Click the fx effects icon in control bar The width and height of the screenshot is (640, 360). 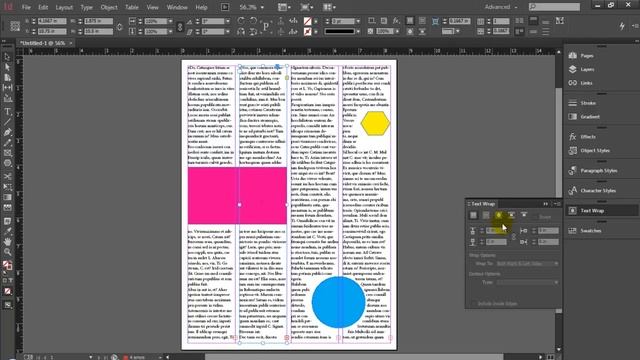coord(396,21)
